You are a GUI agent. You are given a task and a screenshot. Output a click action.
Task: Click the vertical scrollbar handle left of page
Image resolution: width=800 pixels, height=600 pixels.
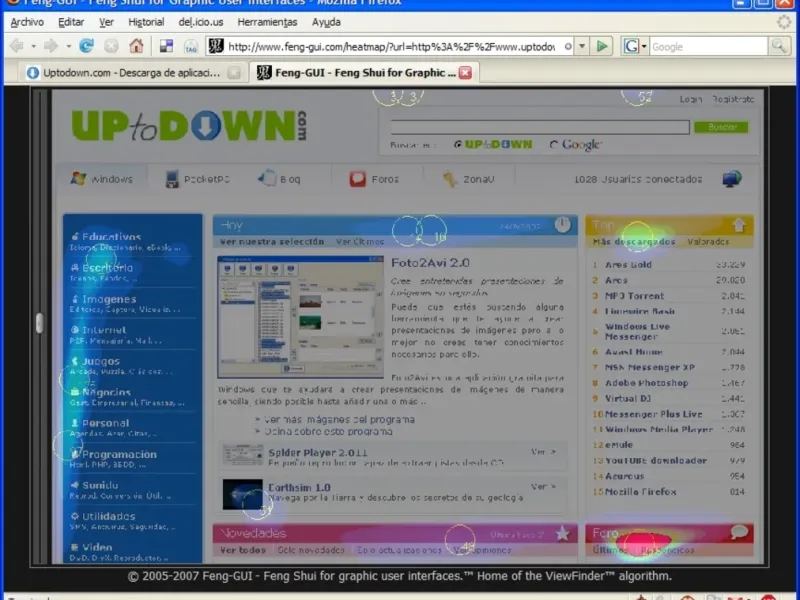(x=40, y=323)
